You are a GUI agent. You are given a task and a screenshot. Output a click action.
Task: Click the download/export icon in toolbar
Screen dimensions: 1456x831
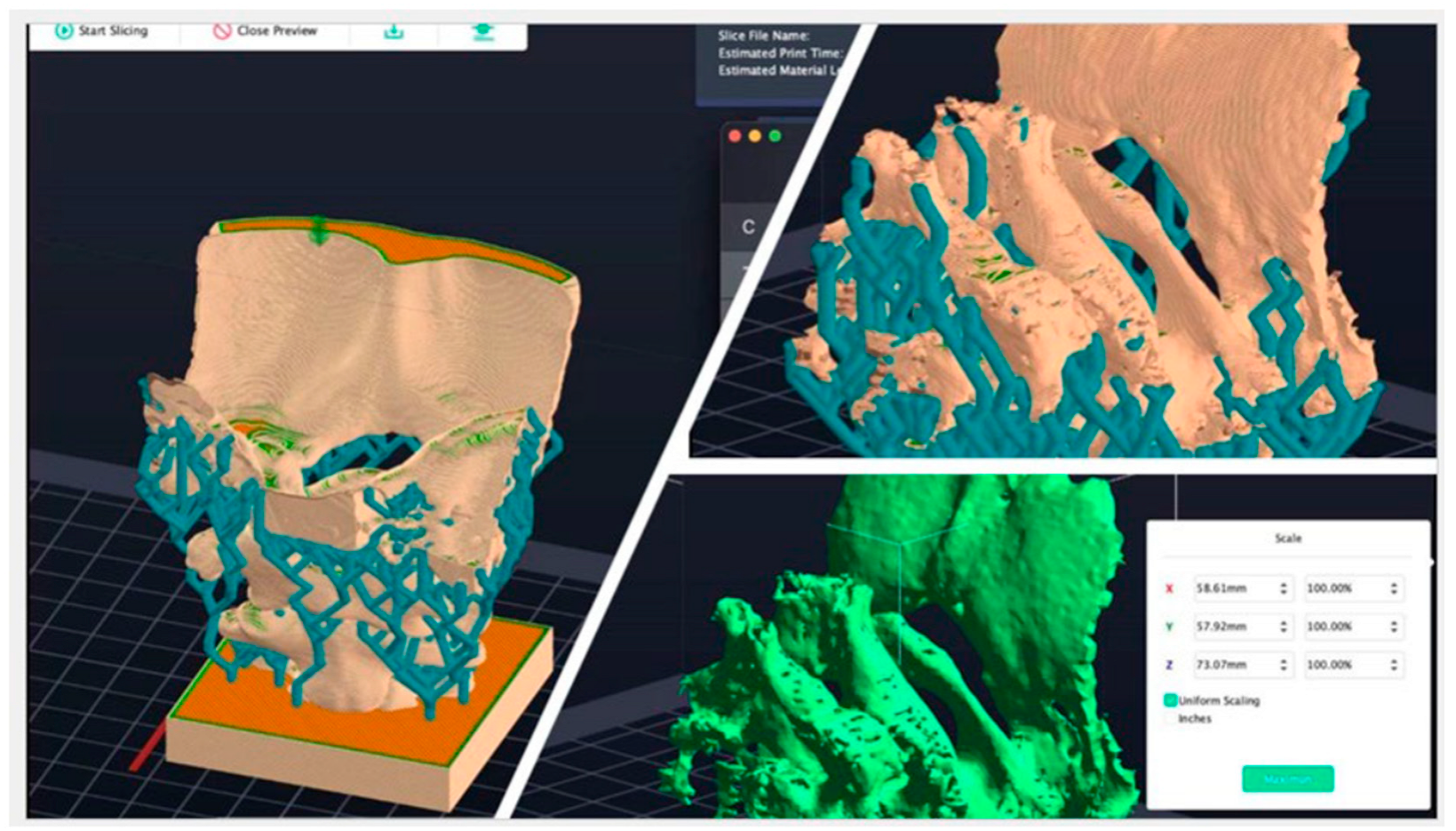[x=394, y=32]
